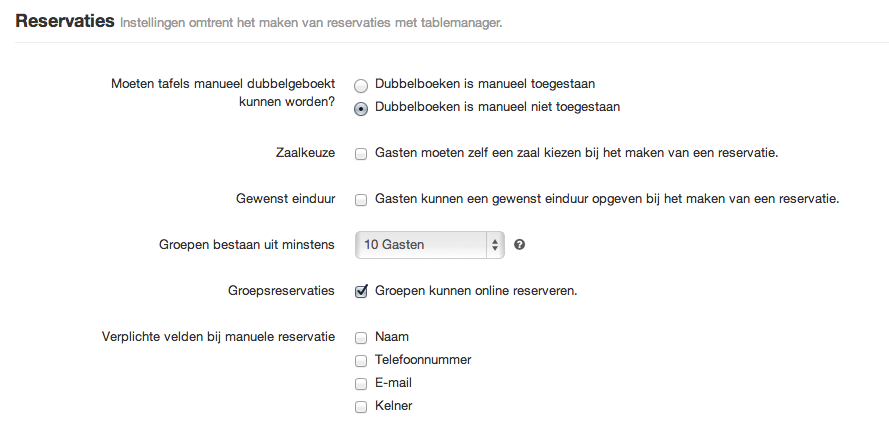This screenshot has width=889, height=437.
Task: Select 'Dubbelboeken is manueel niet toegestaan' radio button
Action: [x=361, y=108]
